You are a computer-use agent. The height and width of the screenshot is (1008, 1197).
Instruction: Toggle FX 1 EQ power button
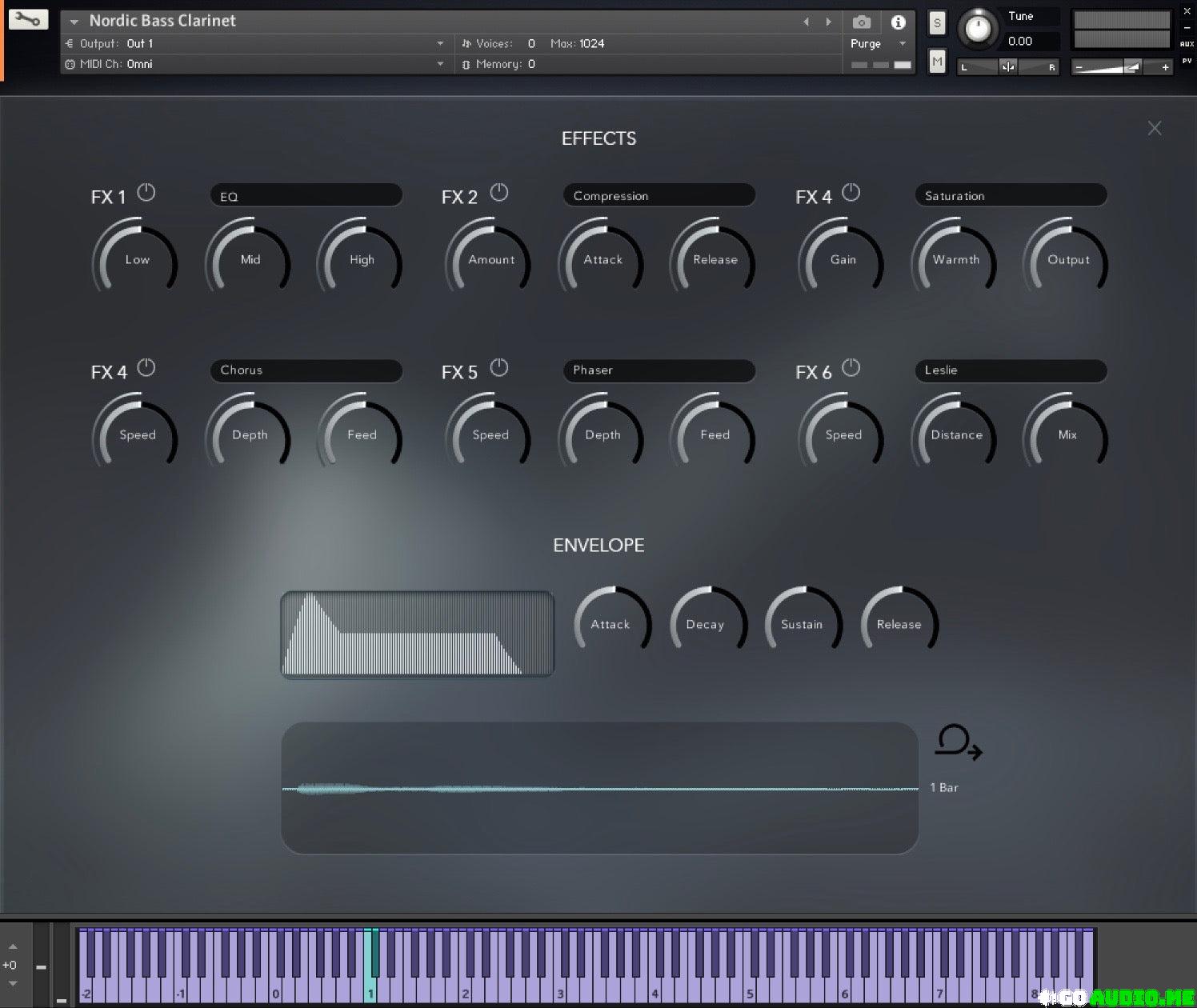pos(146,193)
